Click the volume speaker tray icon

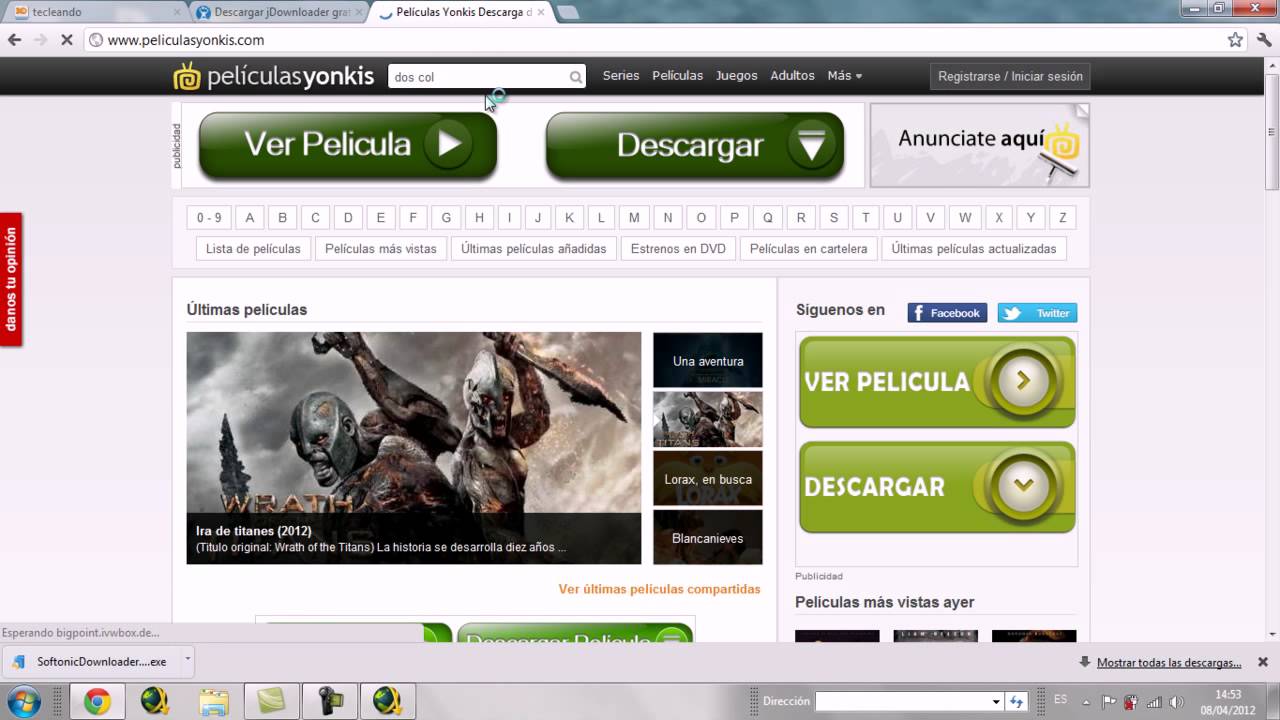click(1175, 701)
